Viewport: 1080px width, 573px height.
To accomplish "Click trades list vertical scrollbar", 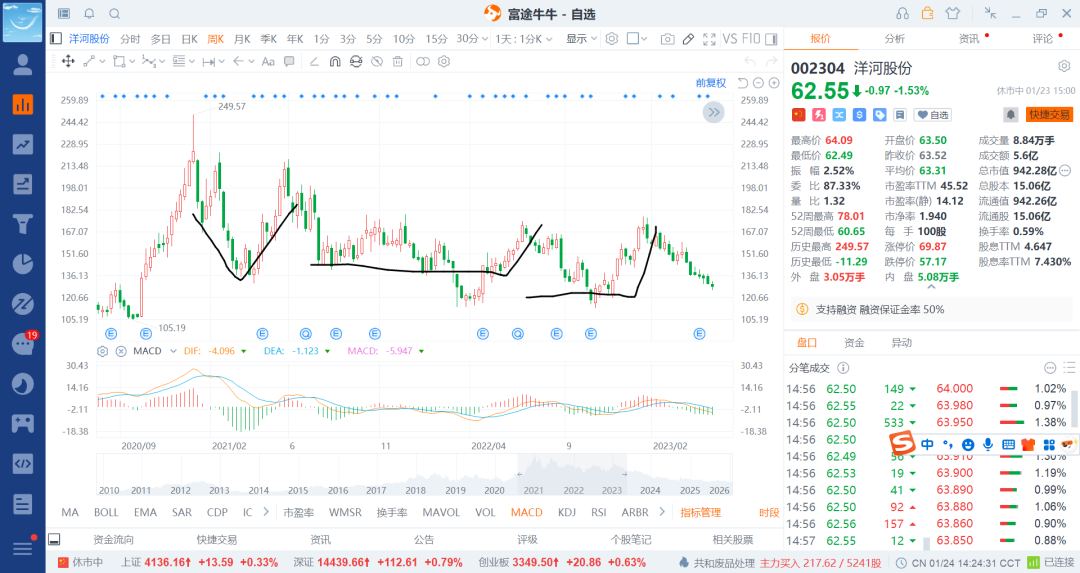I will [1073, 408].
